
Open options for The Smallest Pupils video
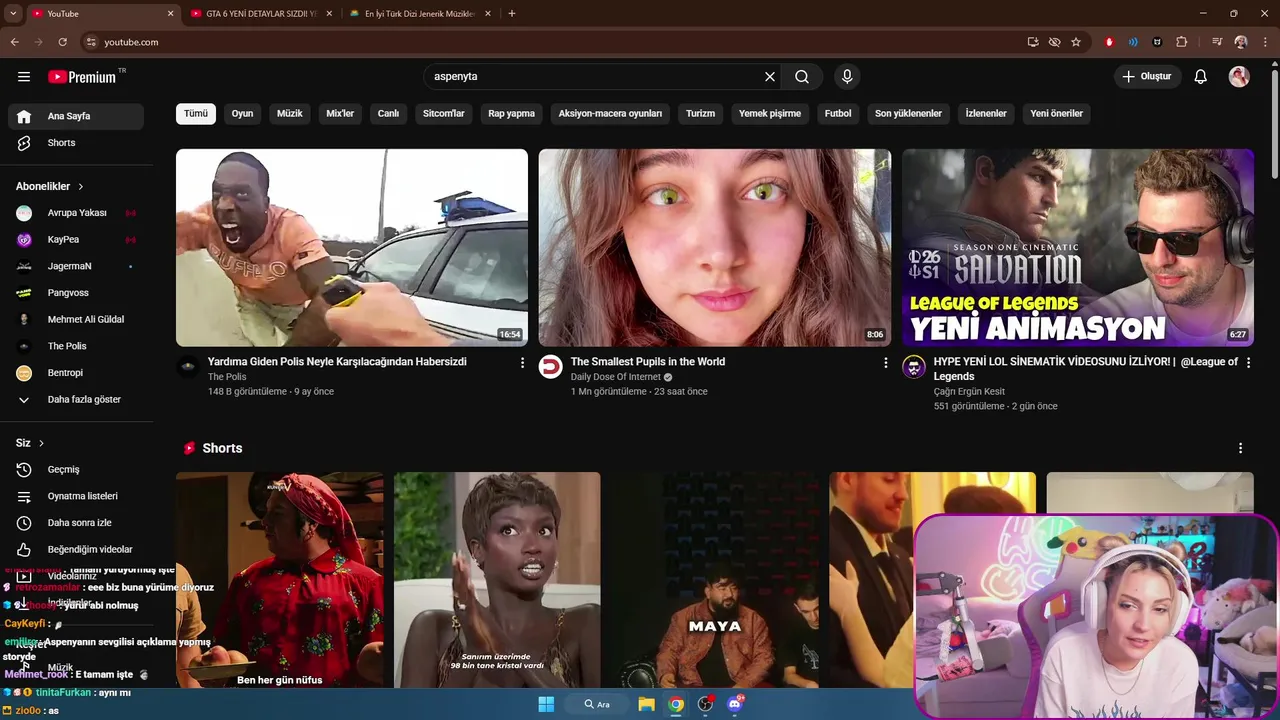click(885, 363)
